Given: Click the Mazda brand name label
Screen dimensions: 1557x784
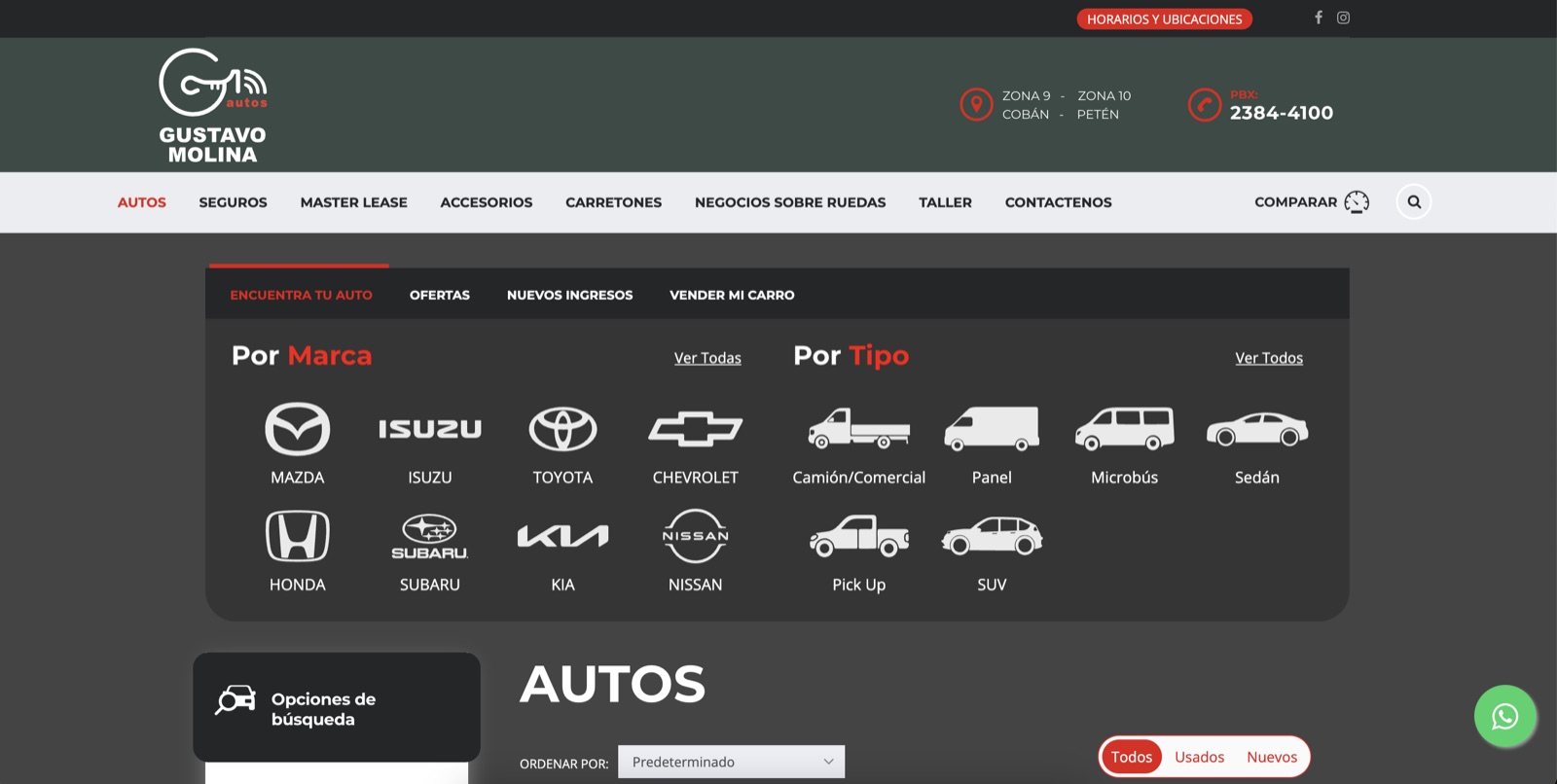Looking at the screenshot, I should 298,478.
